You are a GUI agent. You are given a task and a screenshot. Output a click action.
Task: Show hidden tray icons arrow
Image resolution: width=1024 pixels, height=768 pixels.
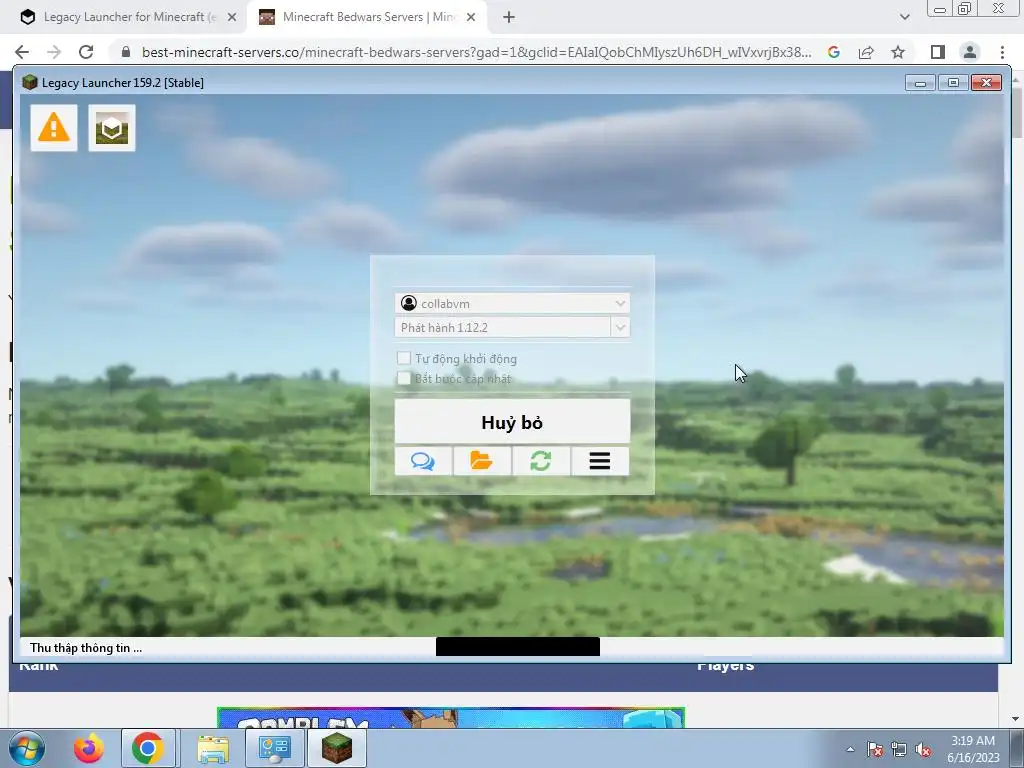click(x=850, y=749)
